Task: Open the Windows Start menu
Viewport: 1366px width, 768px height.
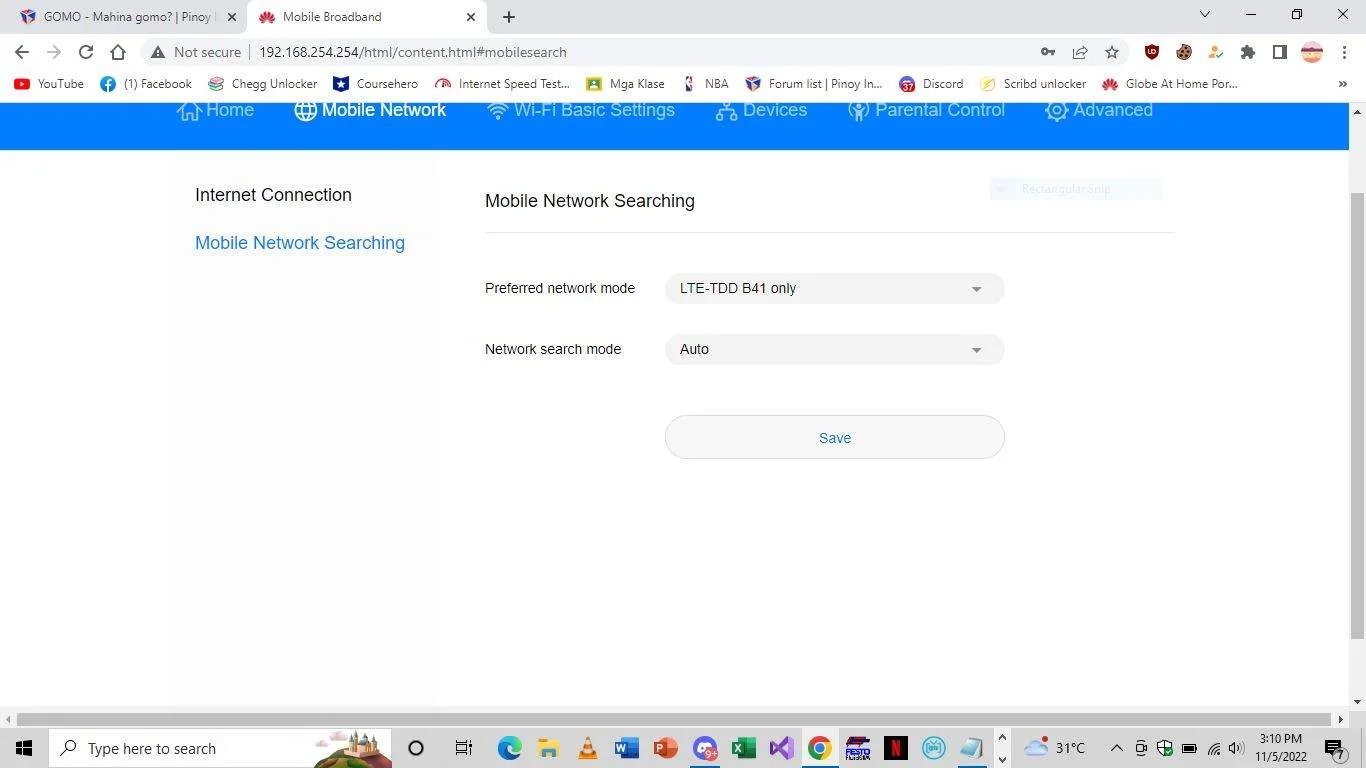Action: click(x=24, y=748)
